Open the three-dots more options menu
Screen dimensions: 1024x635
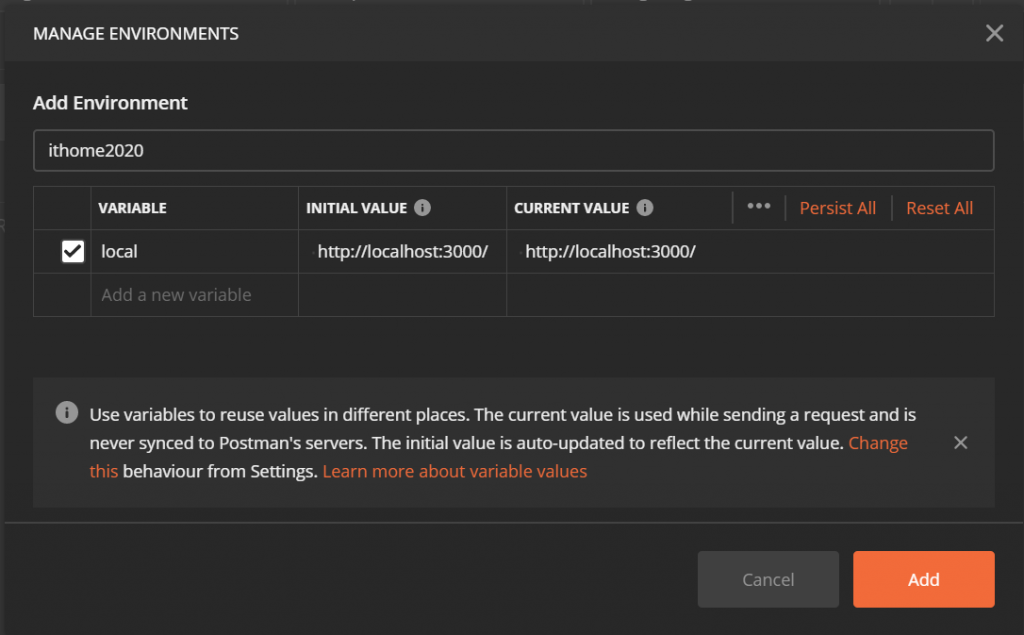click(x=759, y=207)
